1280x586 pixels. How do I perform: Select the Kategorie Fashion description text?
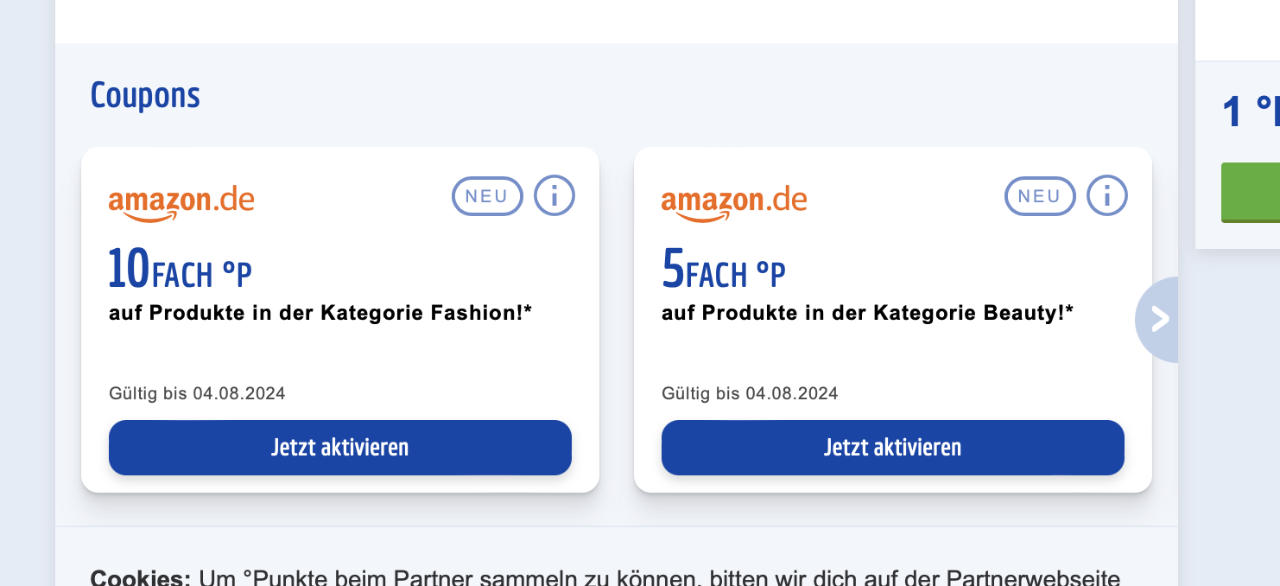click(320, 313)
